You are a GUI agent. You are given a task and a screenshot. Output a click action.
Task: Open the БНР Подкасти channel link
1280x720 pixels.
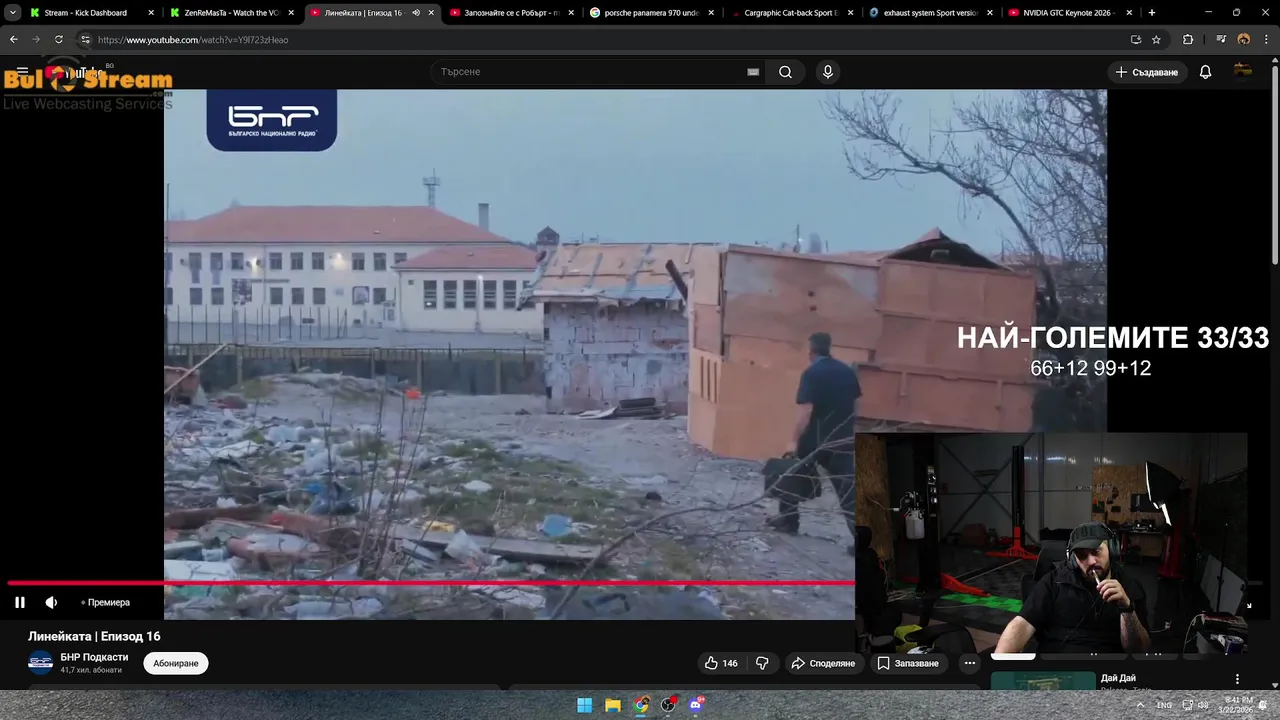pyautogui.click(x=94, y=657)
